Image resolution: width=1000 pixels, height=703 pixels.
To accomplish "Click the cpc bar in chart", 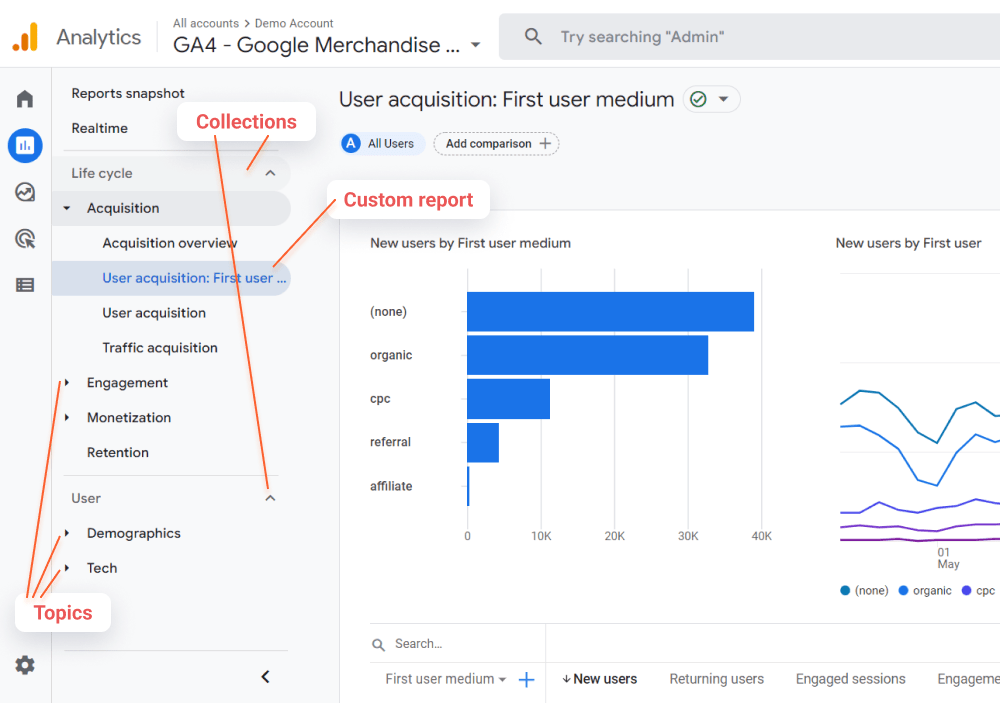I will (508, 399).
